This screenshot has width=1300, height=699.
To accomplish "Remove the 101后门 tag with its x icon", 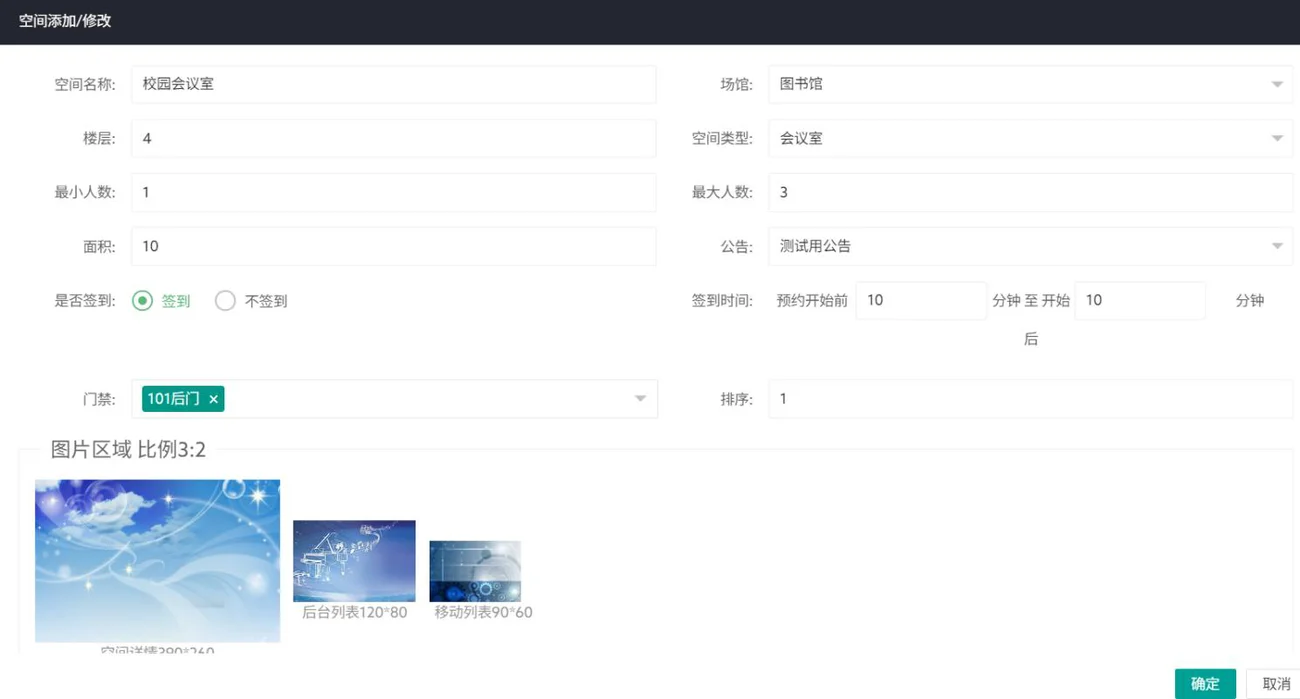I will point(213,399).
